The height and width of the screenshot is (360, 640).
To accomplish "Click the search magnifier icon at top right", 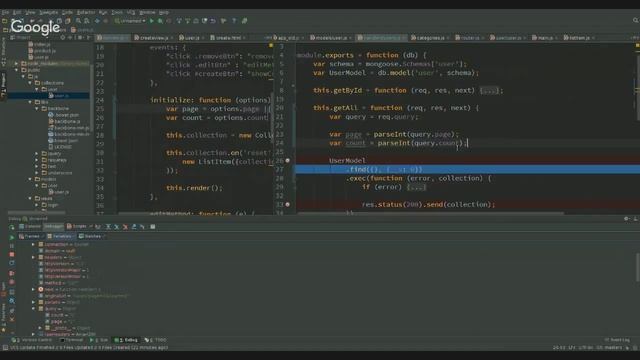I will (x=636, y=20).
